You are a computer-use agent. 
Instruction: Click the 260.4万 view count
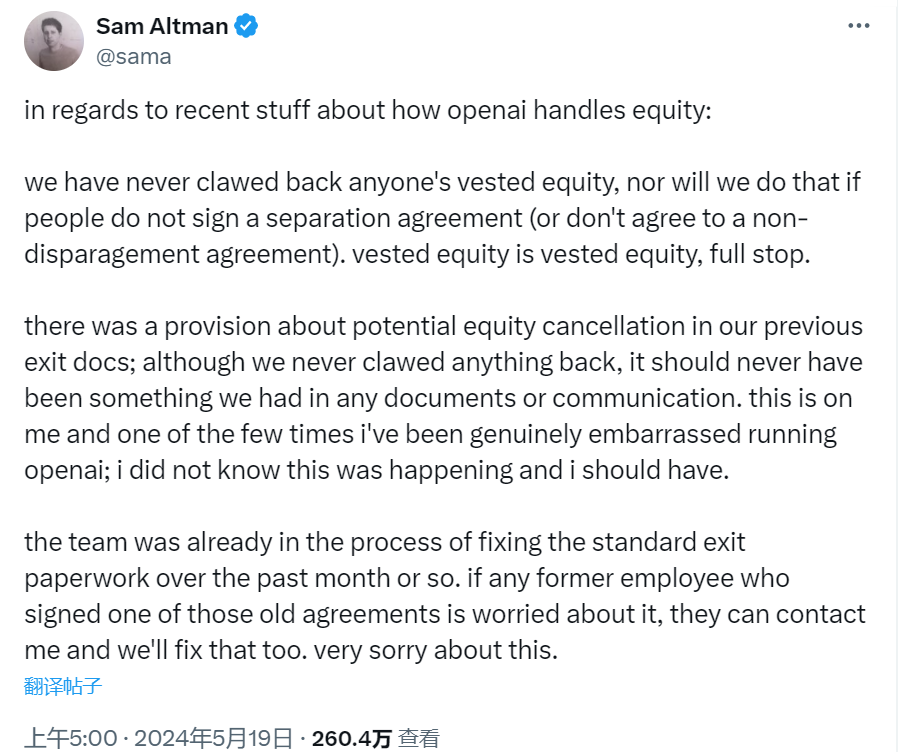[351, 738]
